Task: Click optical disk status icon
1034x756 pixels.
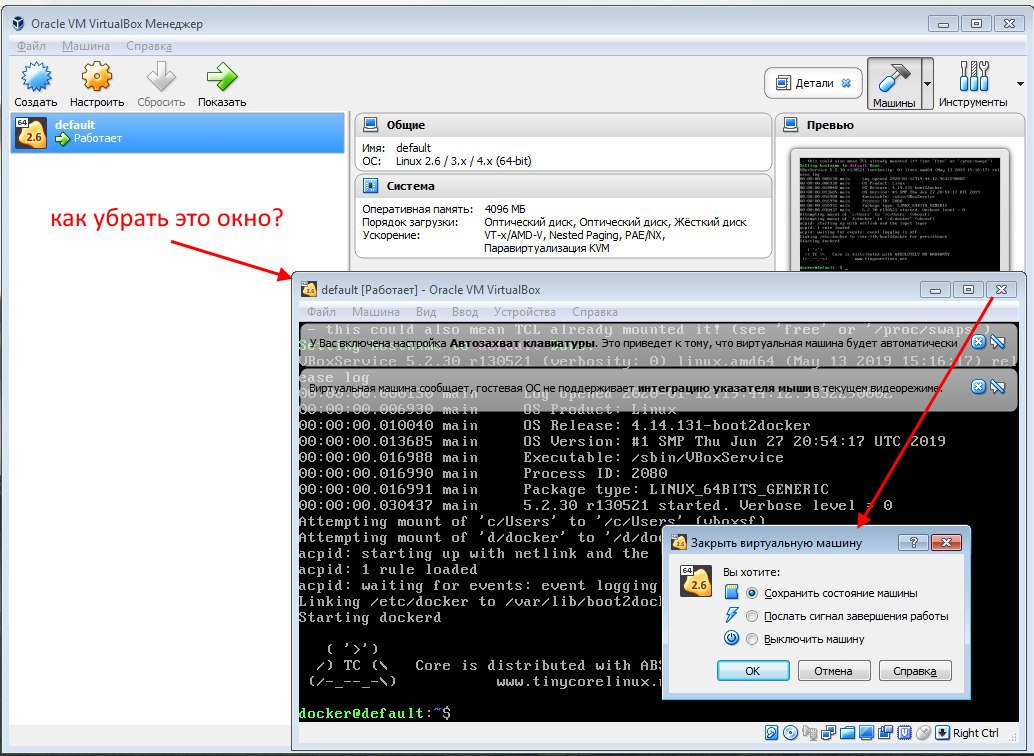Action: click(790, 732)
